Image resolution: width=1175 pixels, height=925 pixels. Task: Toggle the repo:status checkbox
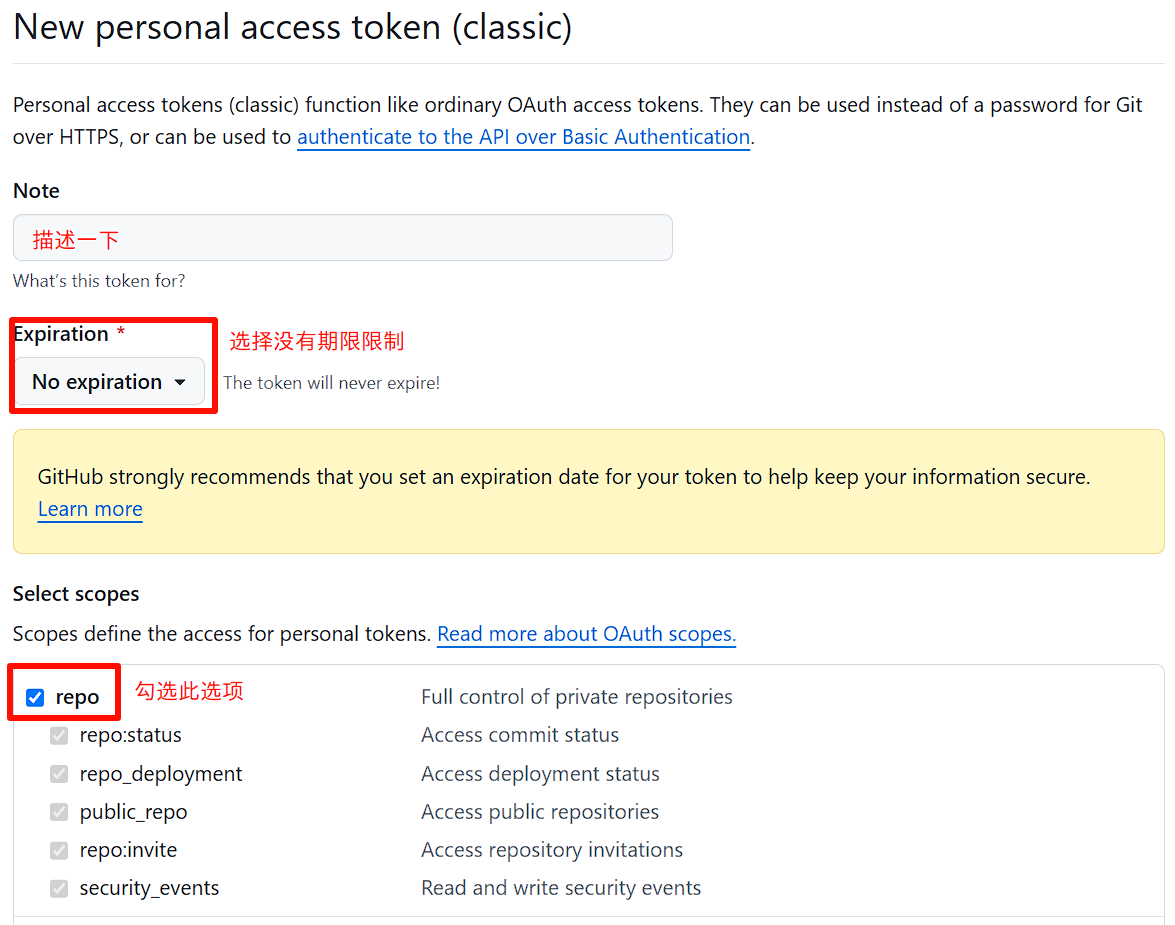coord(59,735)
